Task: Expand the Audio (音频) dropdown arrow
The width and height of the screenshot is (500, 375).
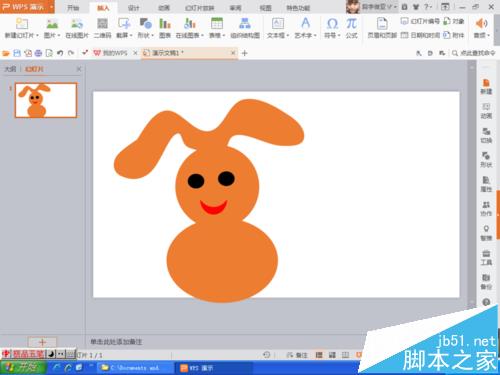Action: coord(488,35)
